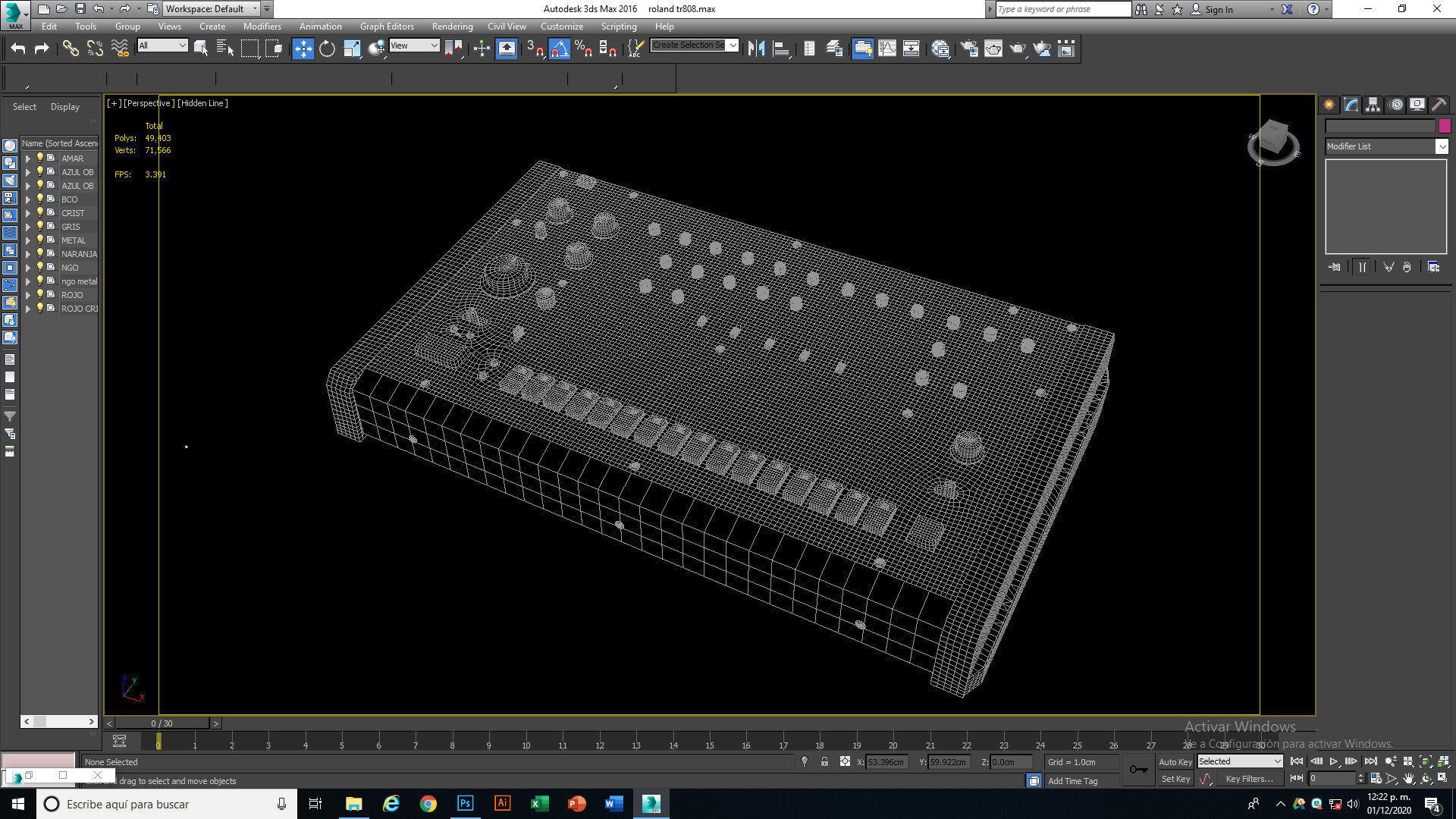1456x819 pixels.
Task: Switch to the Create command panel tab
Action: tap(1329, 105)
